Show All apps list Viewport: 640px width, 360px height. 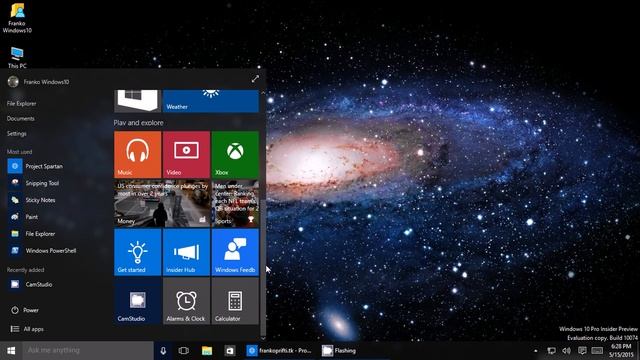pos(27,329)
